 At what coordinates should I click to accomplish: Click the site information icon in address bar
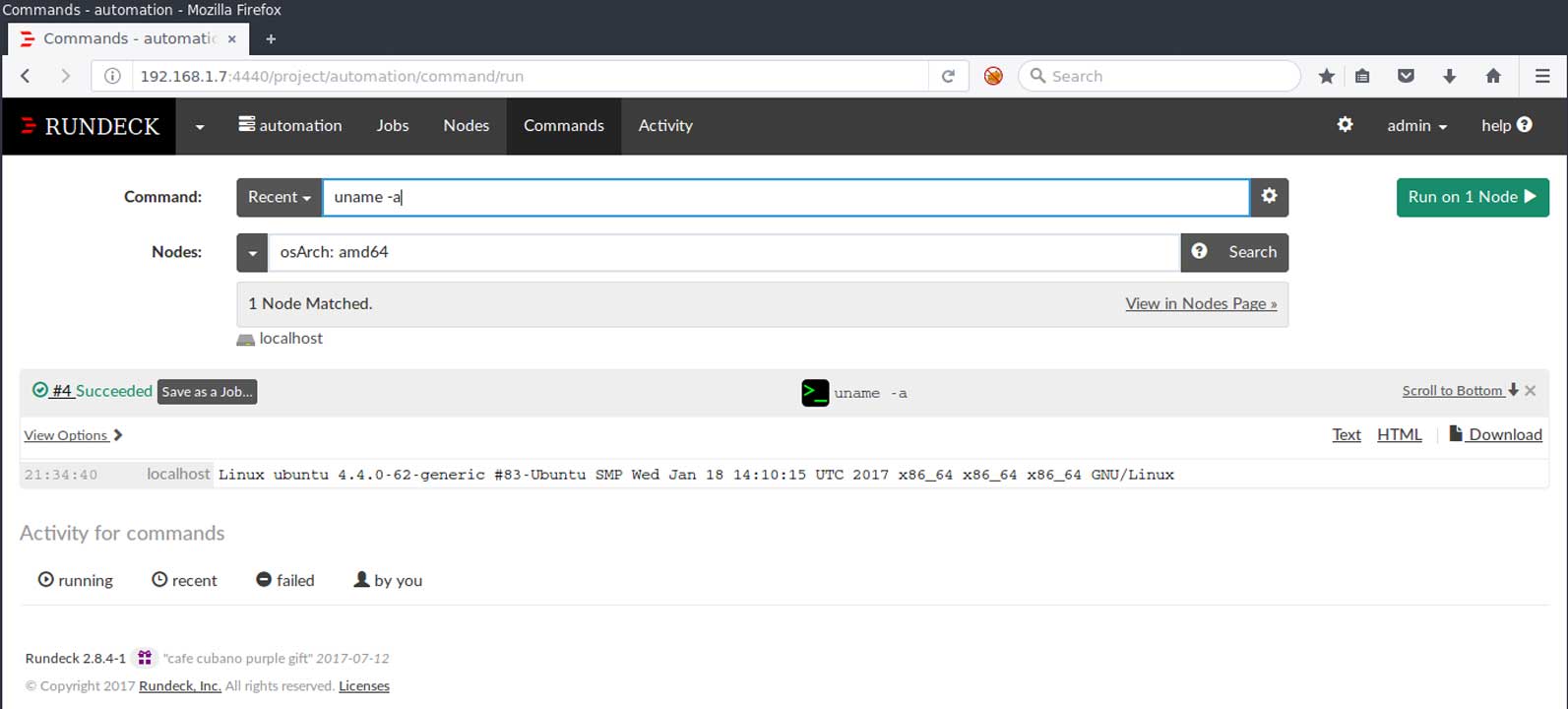(x=113, y=76)
